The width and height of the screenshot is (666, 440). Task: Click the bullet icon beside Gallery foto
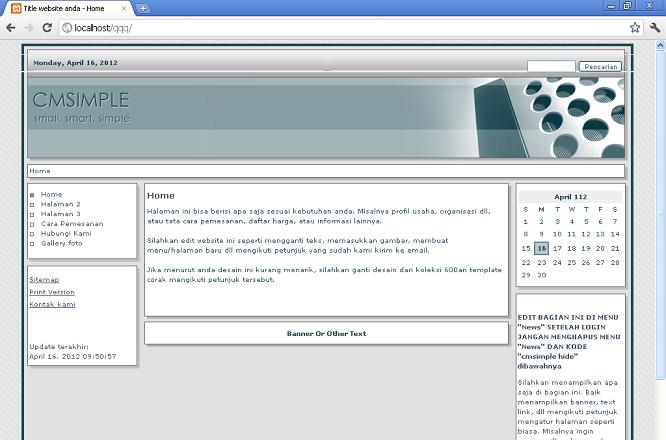point(32,244)
